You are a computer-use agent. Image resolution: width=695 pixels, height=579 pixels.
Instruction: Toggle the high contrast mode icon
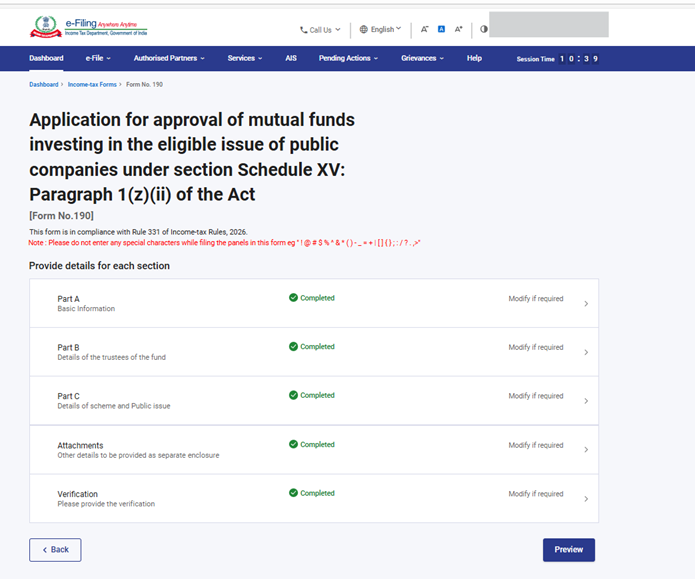(x=483, y=30)
